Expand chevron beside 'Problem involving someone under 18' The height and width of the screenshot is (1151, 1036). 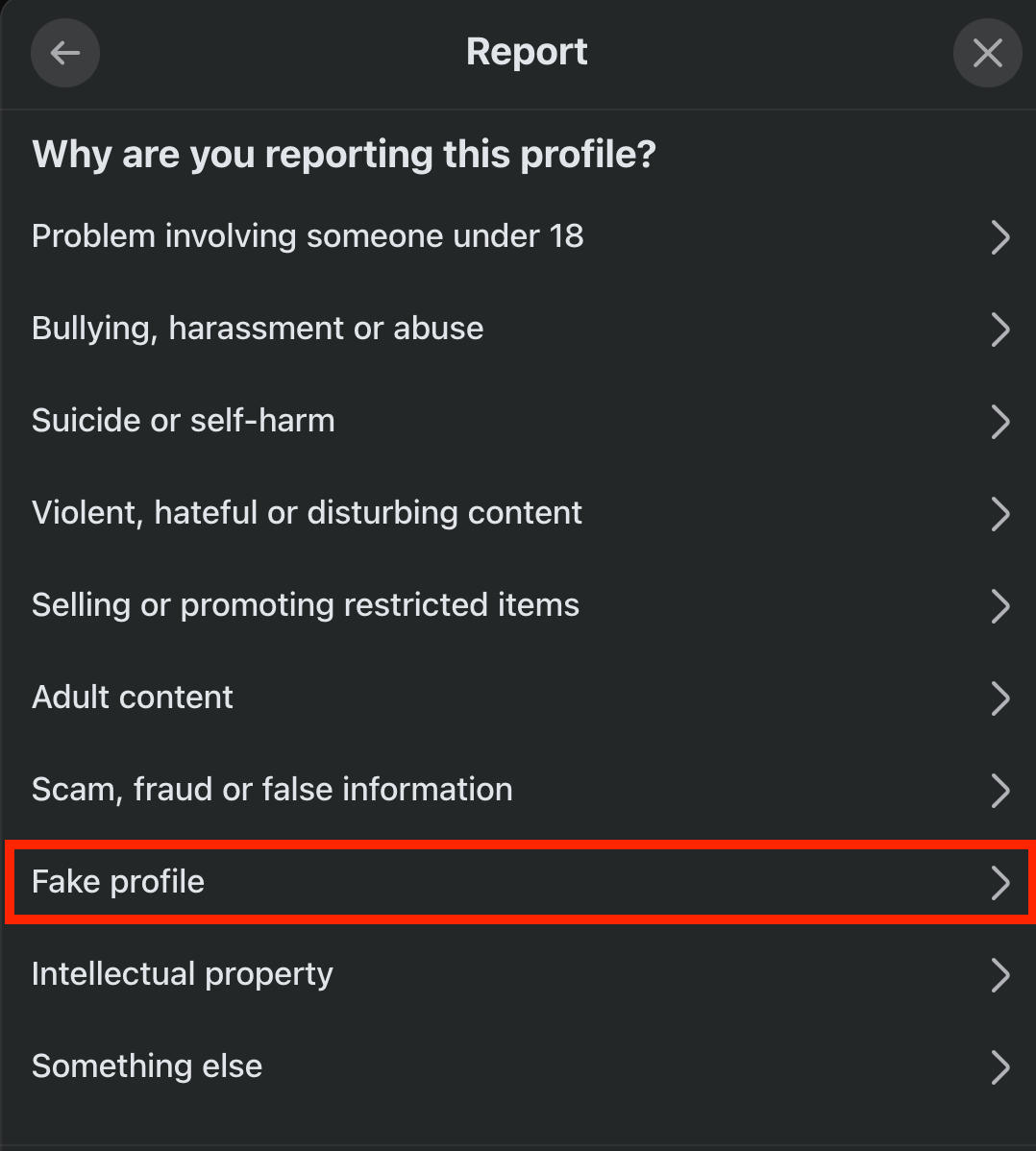[1000, 237]
